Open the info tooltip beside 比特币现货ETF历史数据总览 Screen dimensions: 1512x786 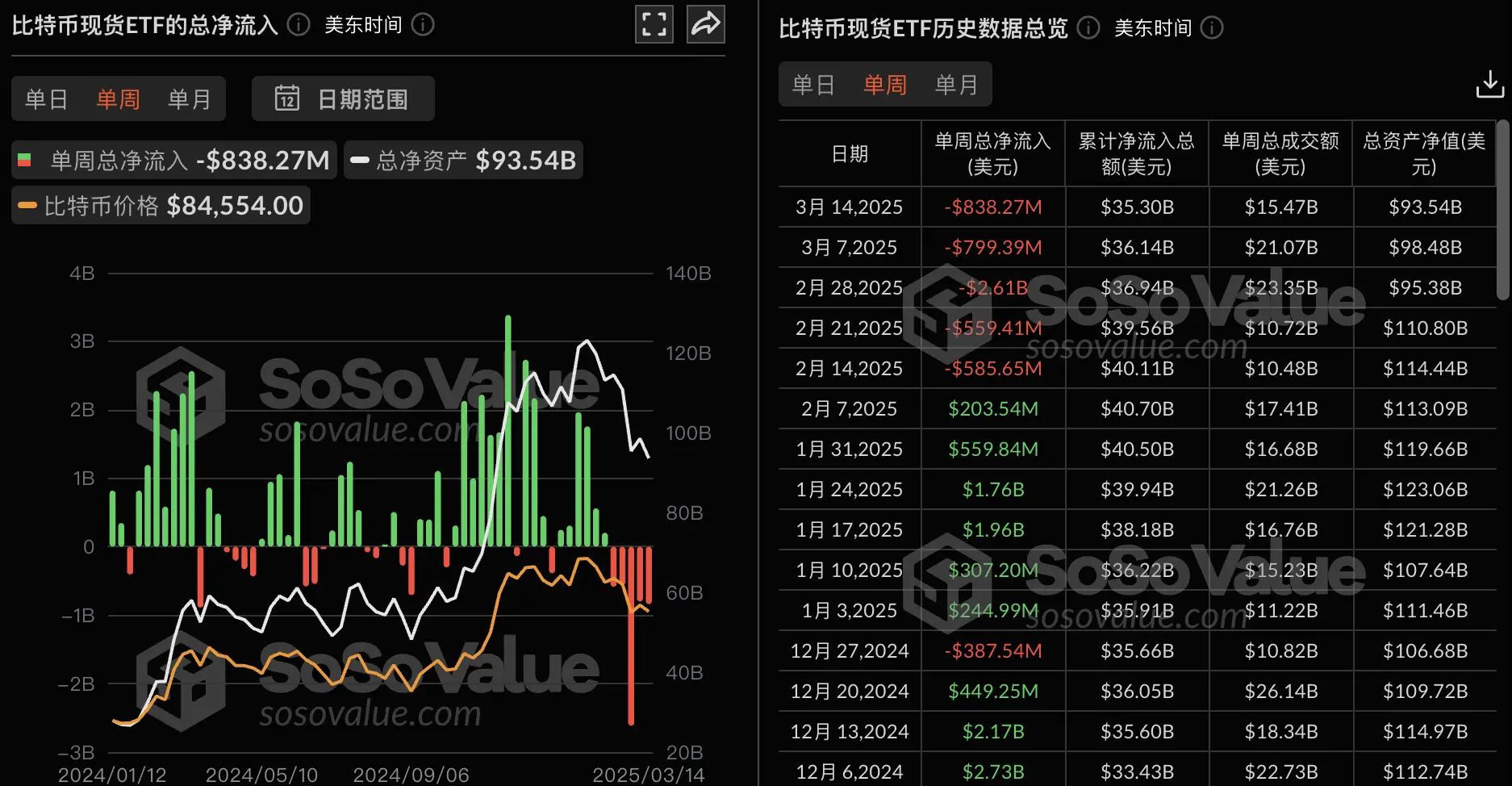1088,28
